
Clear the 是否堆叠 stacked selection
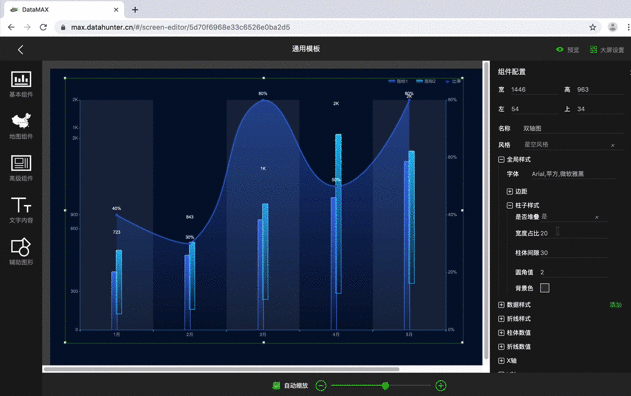(x=596, y=217)
